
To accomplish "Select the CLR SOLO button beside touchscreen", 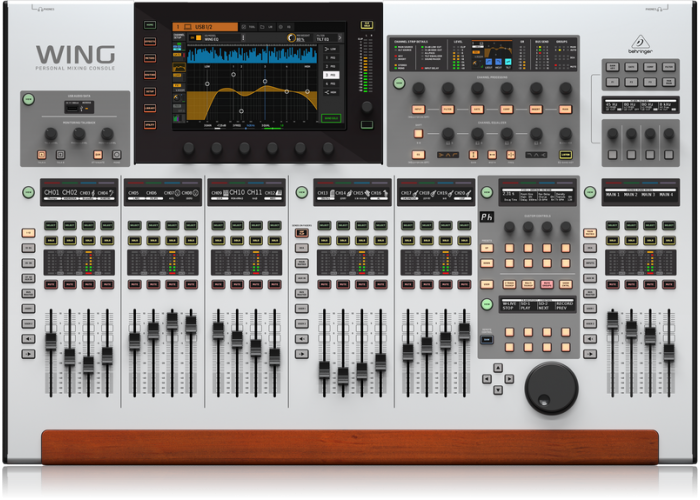I will coord(367,25).
